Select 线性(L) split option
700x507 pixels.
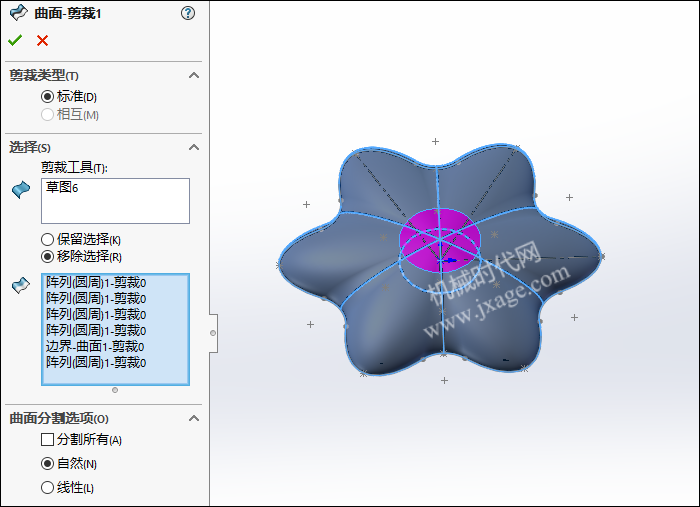[x=47, y=487]
